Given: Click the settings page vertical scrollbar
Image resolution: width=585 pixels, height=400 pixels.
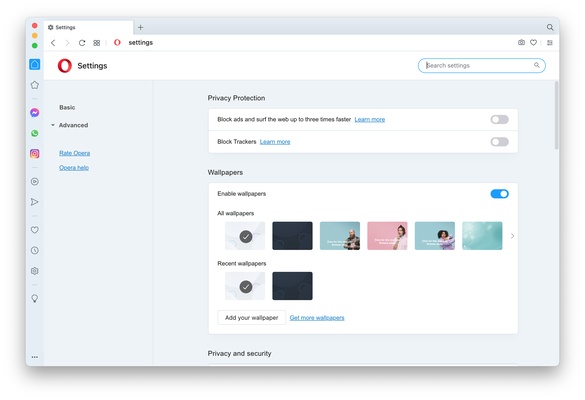Looking at the screenshot, I should tap(556, 115).
